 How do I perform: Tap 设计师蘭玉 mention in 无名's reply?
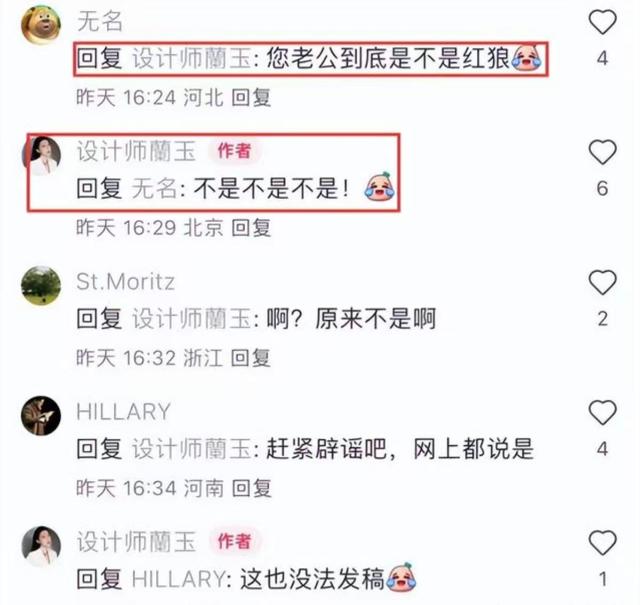pyautogui.click(x=191, y=59)
